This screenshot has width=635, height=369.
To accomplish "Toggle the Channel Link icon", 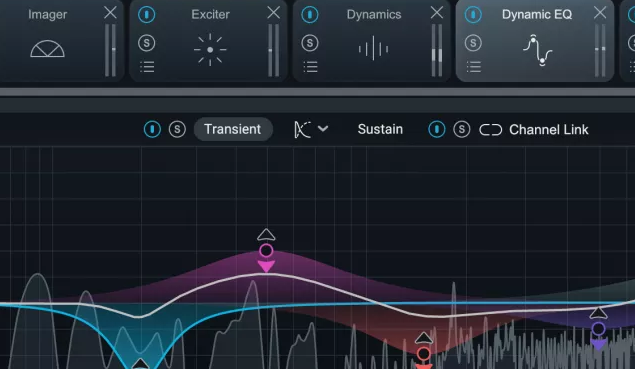I will coord(490,130).
